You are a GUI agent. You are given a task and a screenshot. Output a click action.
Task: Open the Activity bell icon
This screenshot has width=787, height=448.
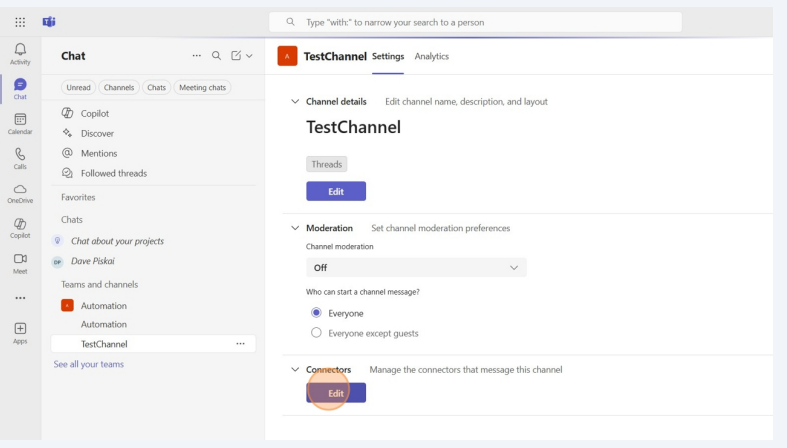click(x=20, y=51)
